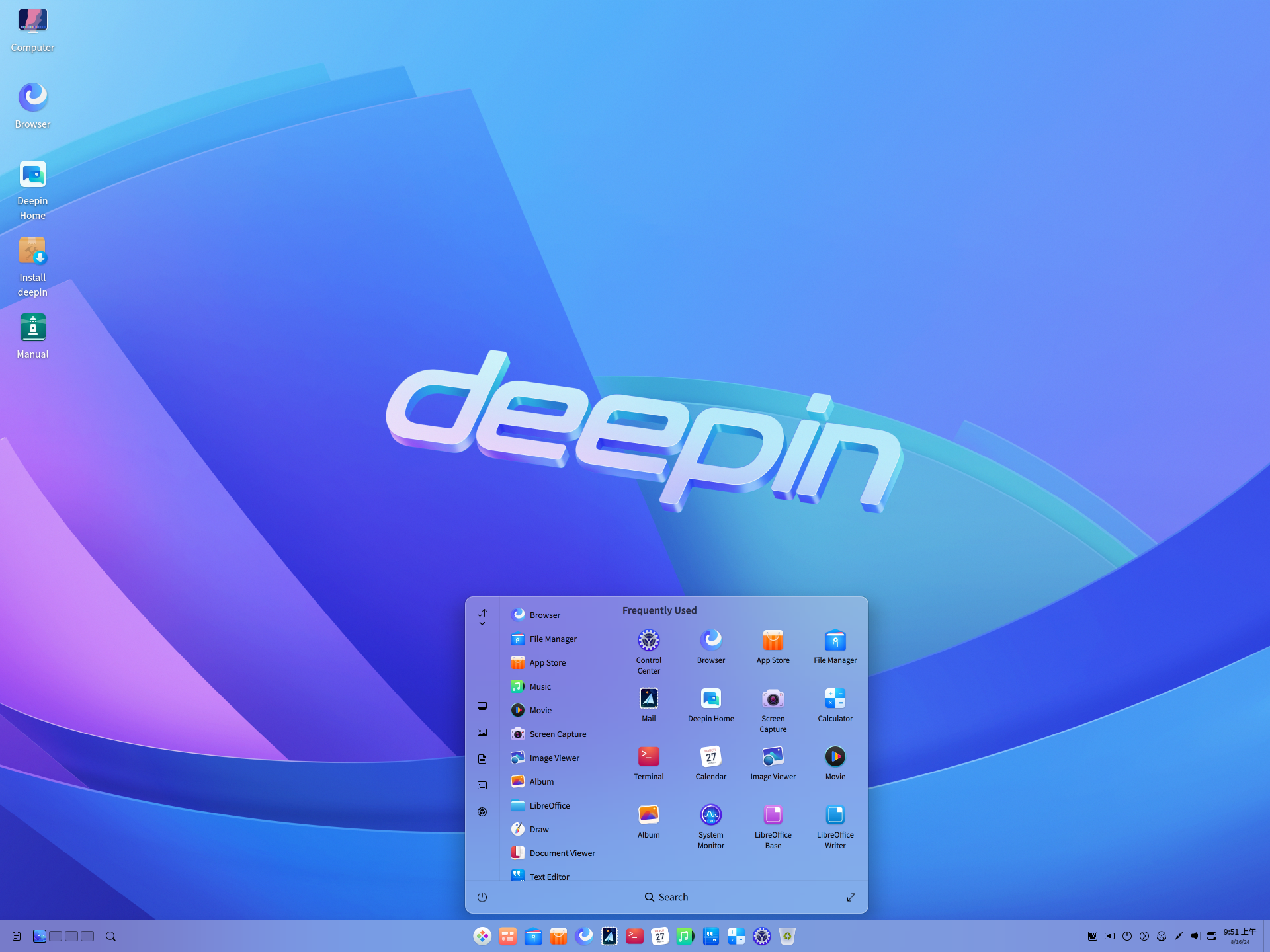
Task: Open Calendar in the Frequently Used grid
Action: pos(710,763)
